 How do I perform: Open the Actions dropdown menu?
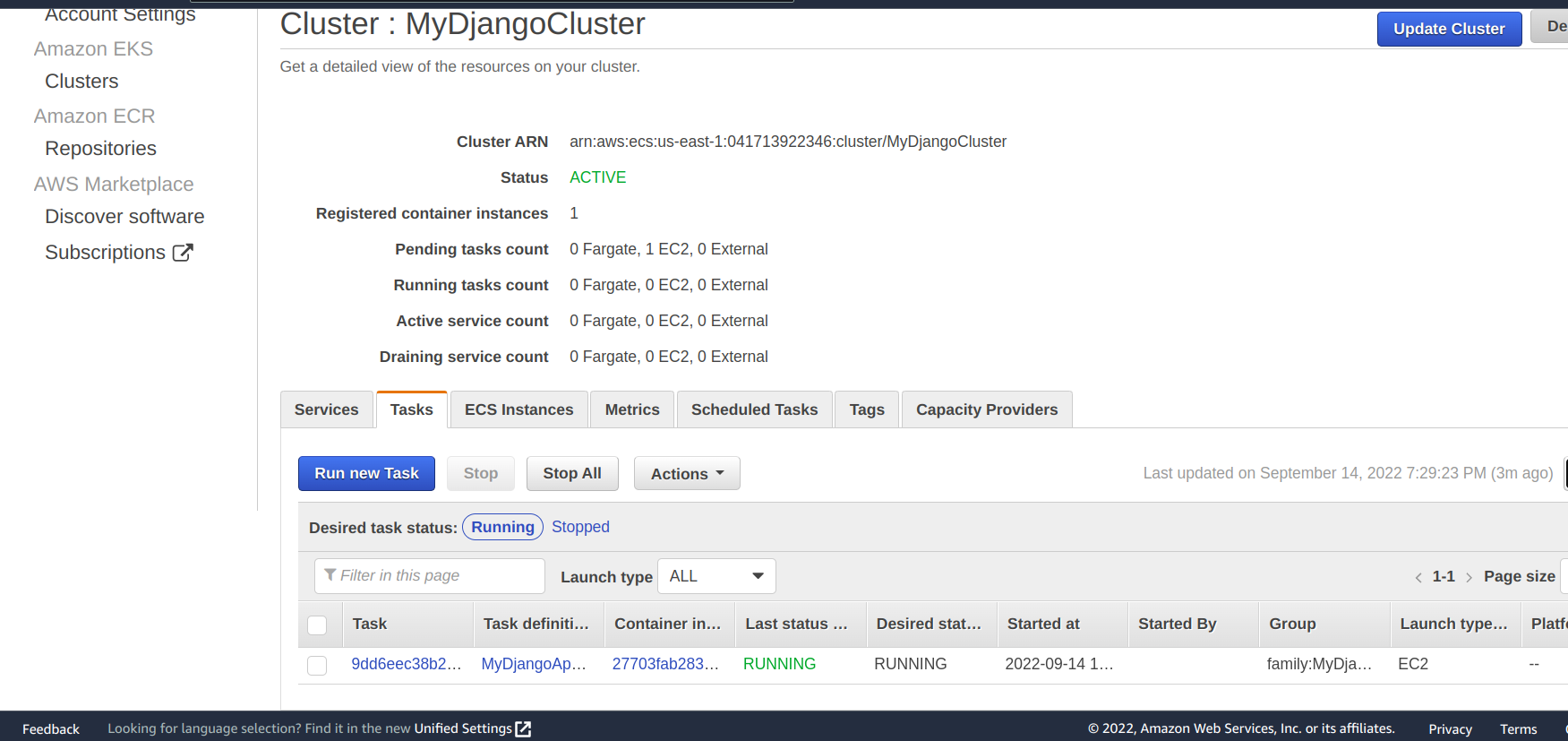tap(687, 473)
